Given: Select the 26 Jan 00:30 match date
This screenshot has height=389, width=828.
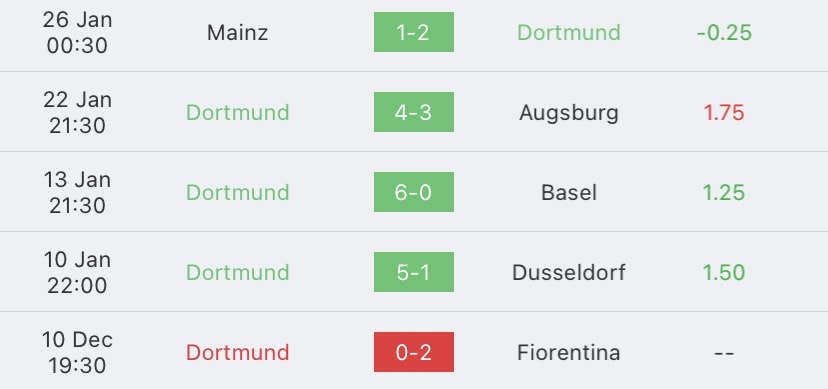Looking at the screenshot, I should (x=78, y=33).
